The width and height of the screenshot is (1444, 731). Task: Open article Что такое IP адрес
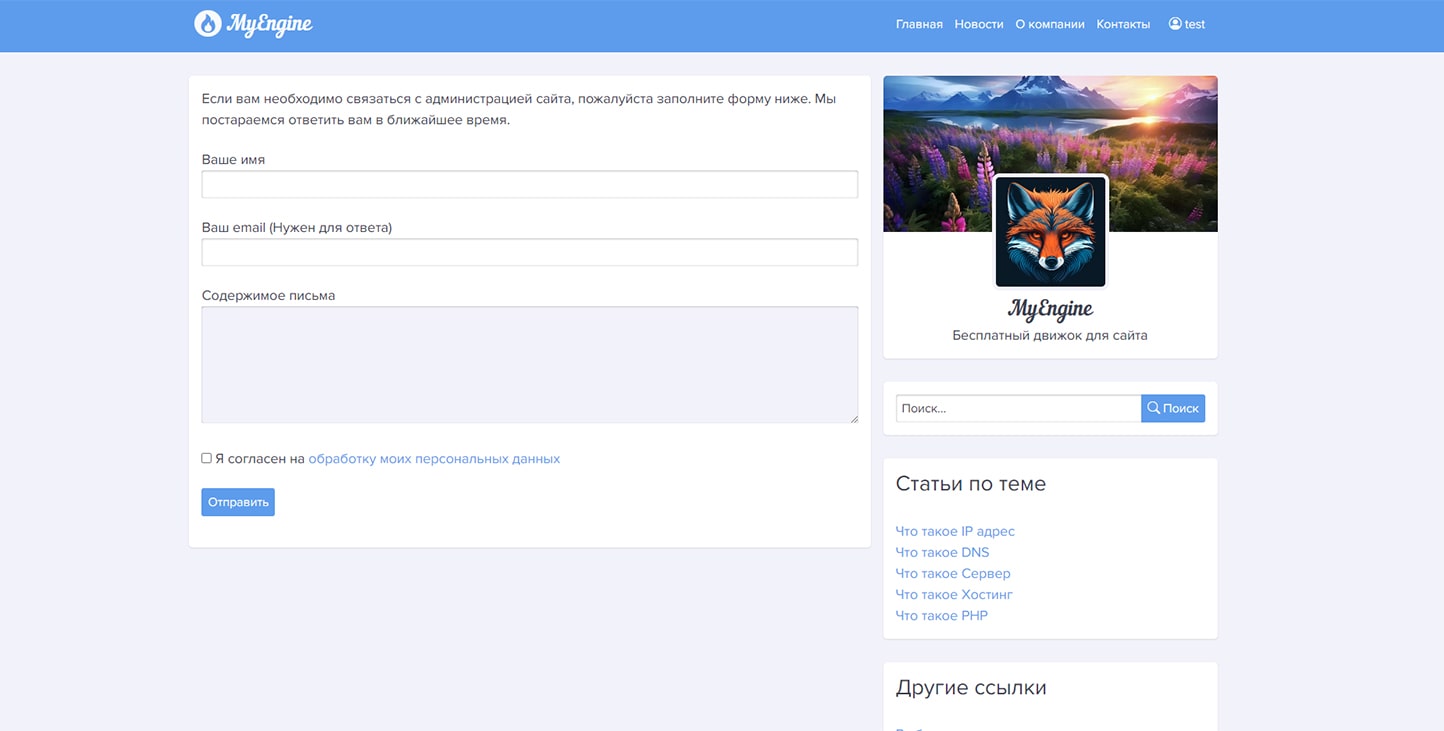955,531
